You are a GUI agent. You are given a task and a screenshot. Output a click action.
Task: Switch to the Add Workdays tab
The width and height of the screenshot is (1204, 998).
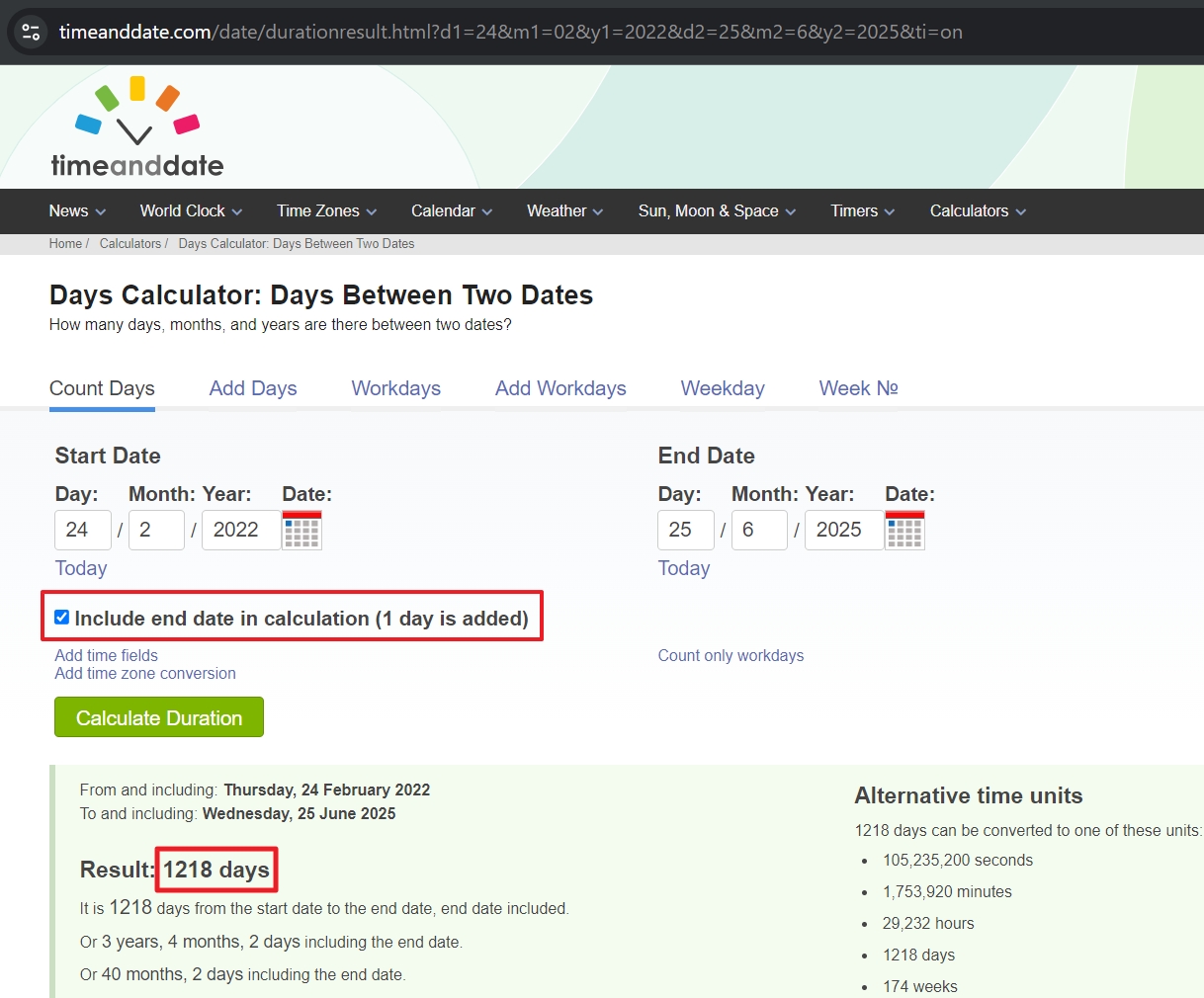coord(560,388)
